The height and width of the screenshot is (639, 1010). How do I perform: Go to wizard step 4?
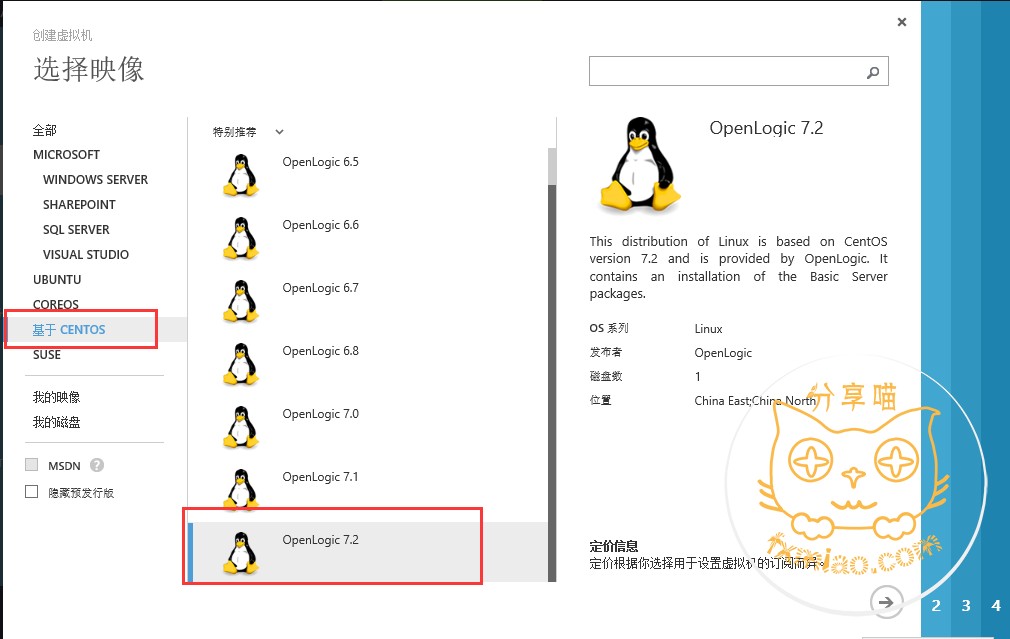point(996,606)
